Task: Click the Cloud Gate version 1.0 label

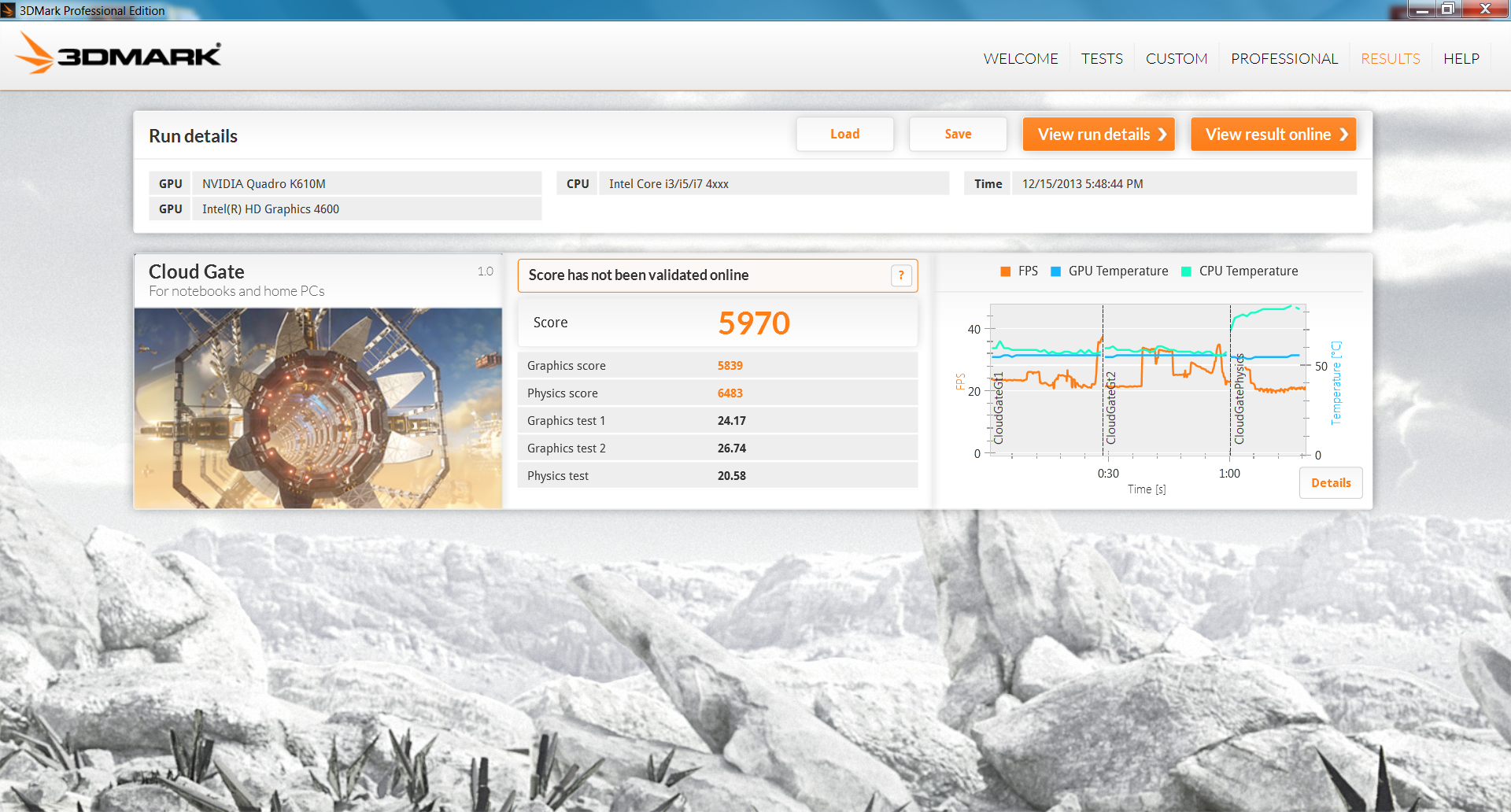Action: [x=485, y=271]
